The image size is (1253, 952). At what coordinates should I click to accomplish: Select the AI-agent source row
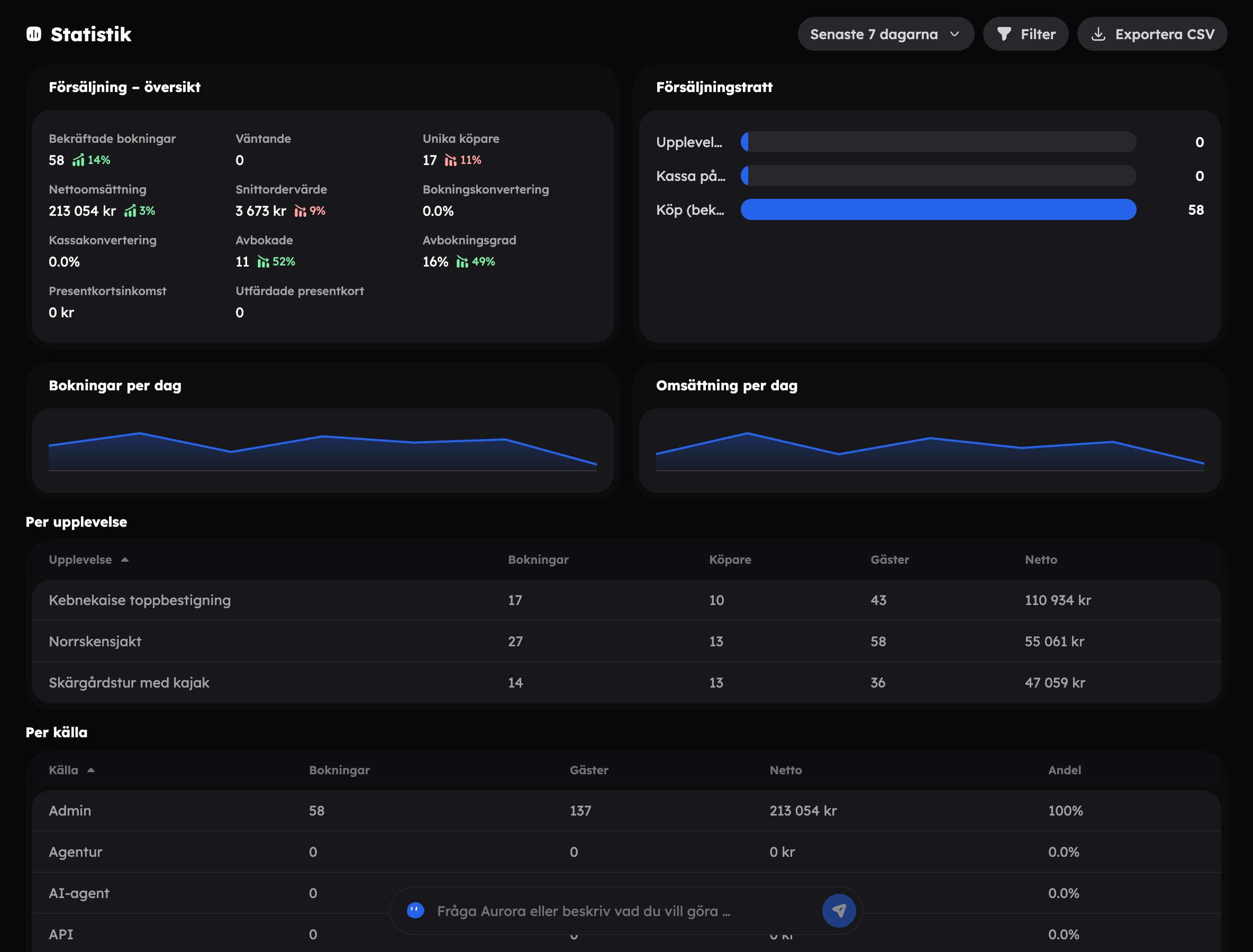click(x=626, y=893)
